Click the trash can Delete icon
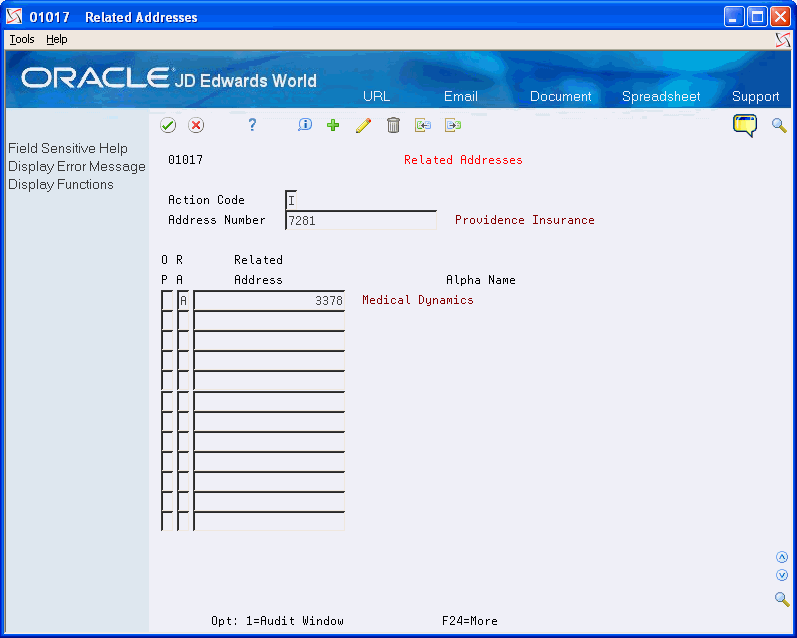Screen dimensions: 797x638 (x=393, y=125)
